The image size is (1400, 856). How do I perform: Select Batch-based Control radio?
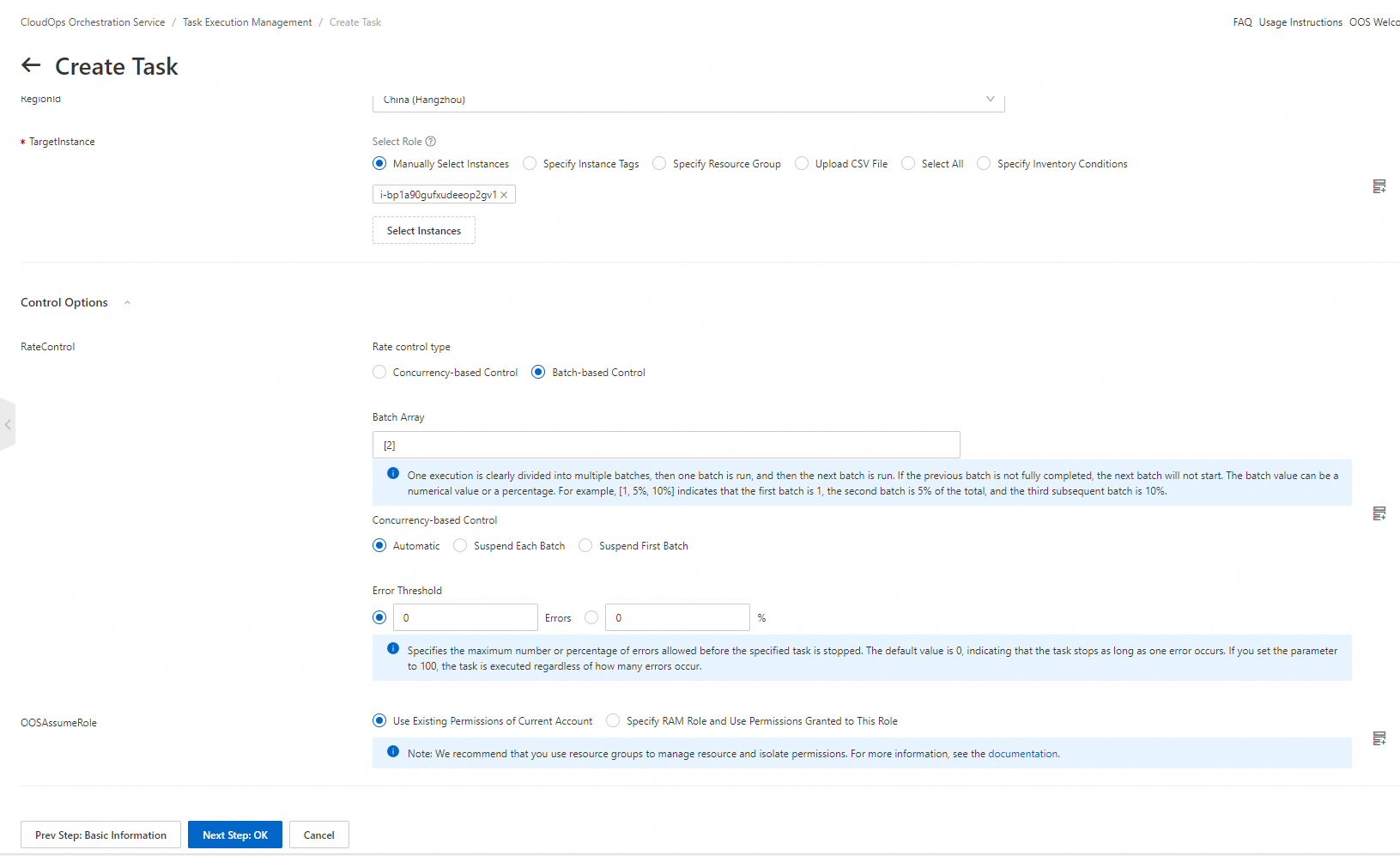(538, 372)
